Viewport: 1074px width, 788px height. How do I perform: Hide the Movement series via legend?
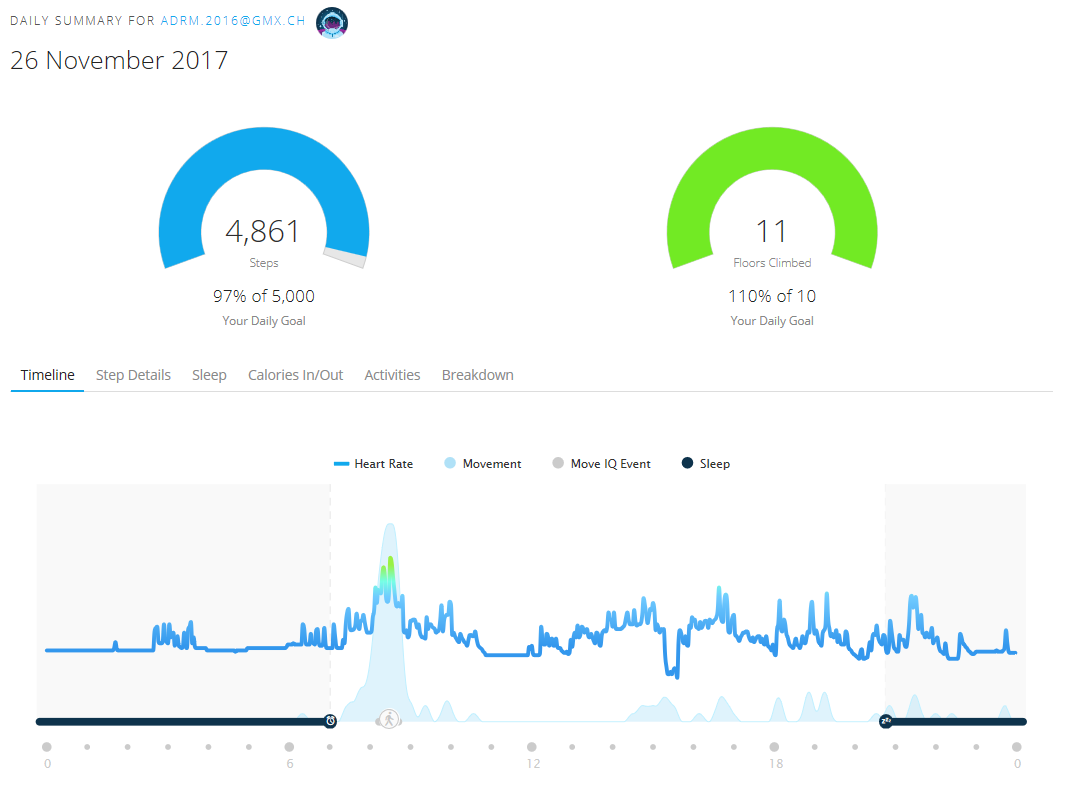481,464
